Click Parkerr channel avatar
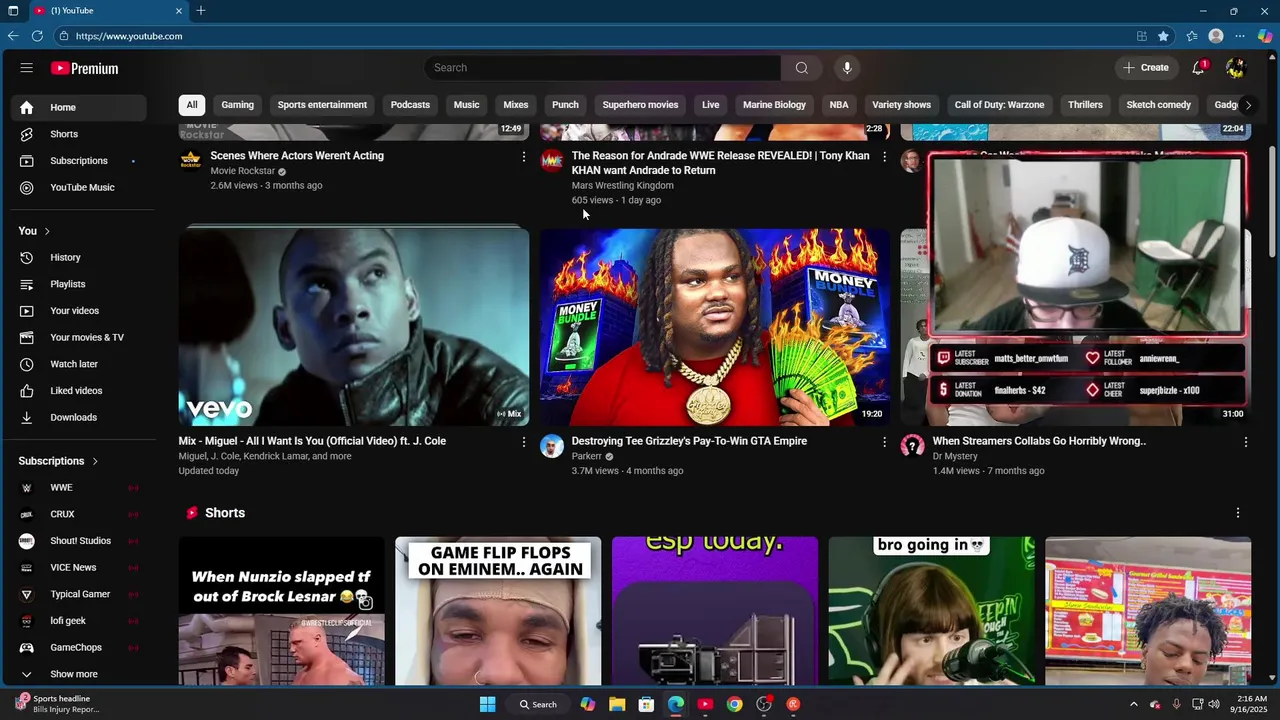The image size is (1280, 720). pos(552,446)
